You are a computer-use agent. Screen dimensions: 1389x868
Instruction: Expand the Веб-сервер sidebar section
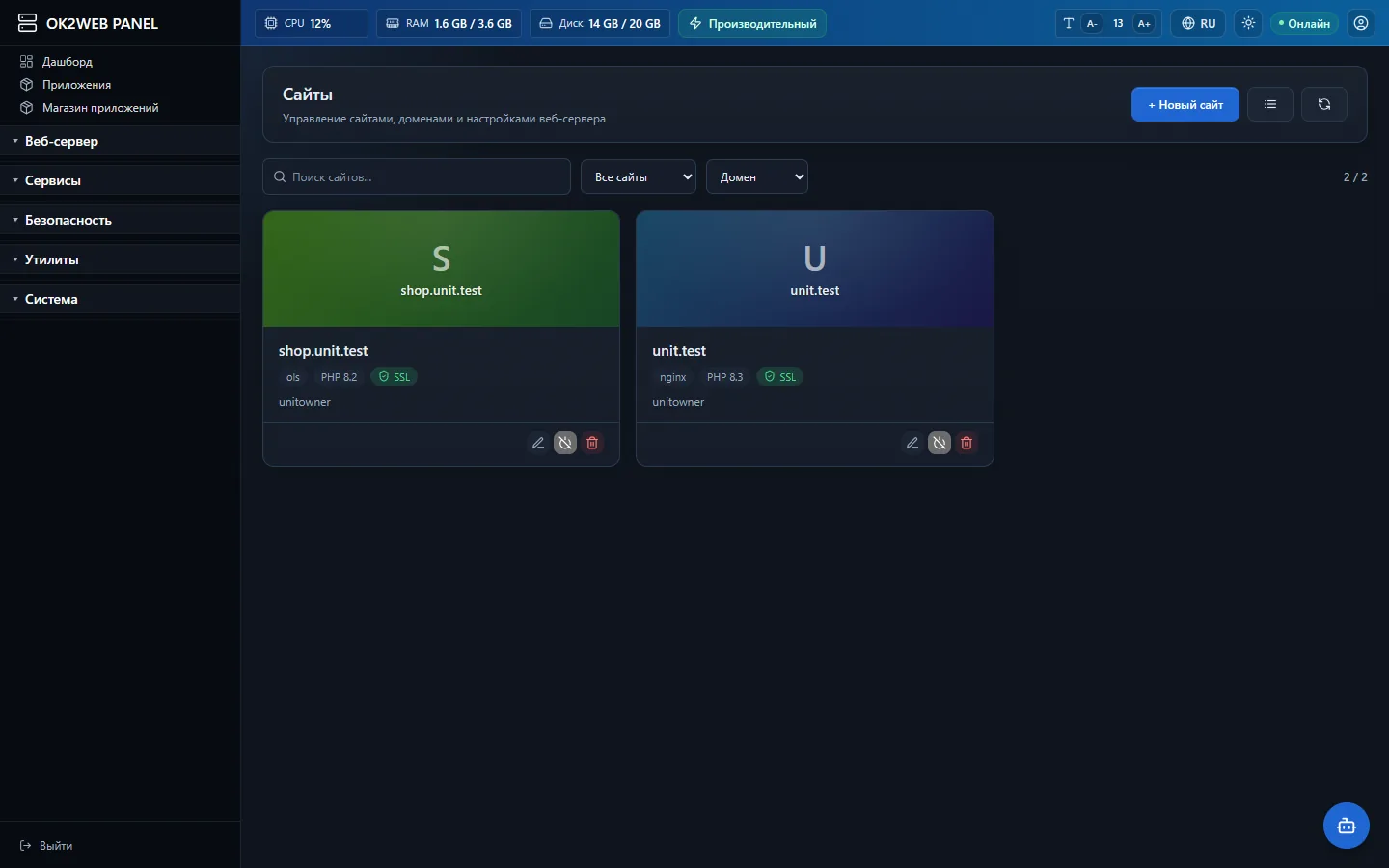point(120,141)
